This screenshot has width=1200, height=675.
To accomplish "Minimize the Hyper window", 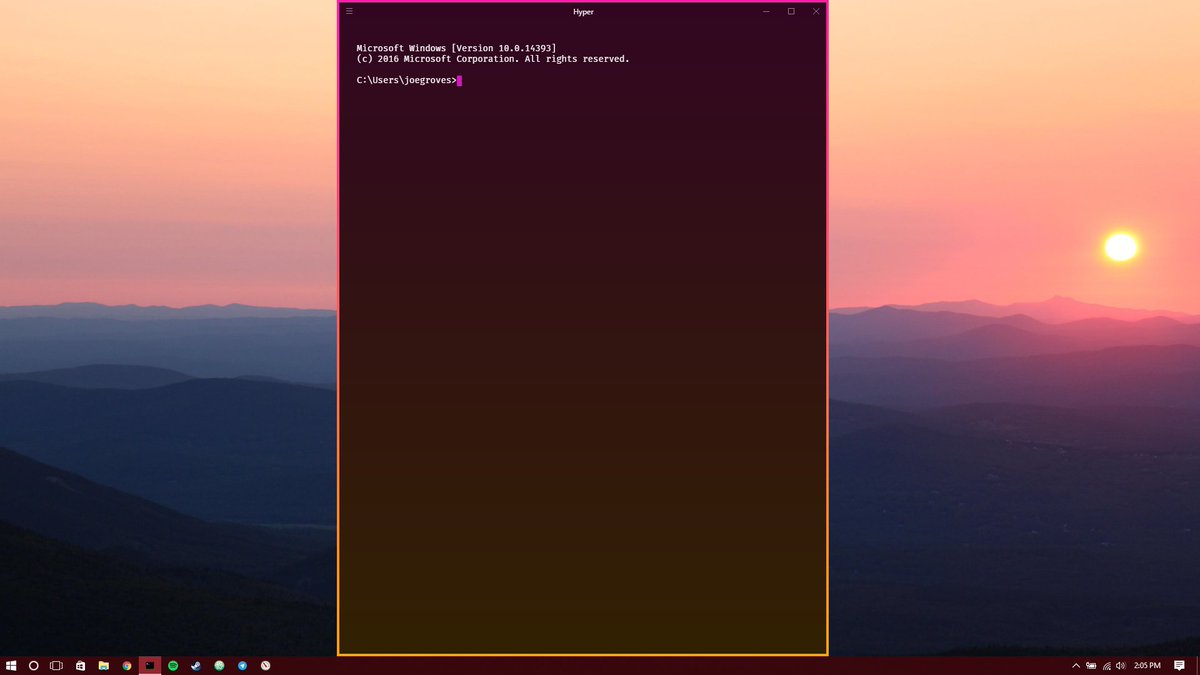I will [766, 11].
